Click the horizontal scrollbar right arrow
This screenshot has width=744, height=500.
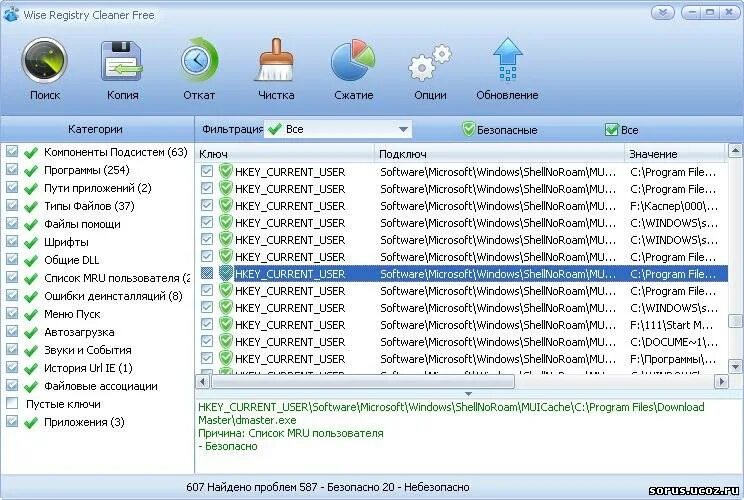tap(722, 381)
